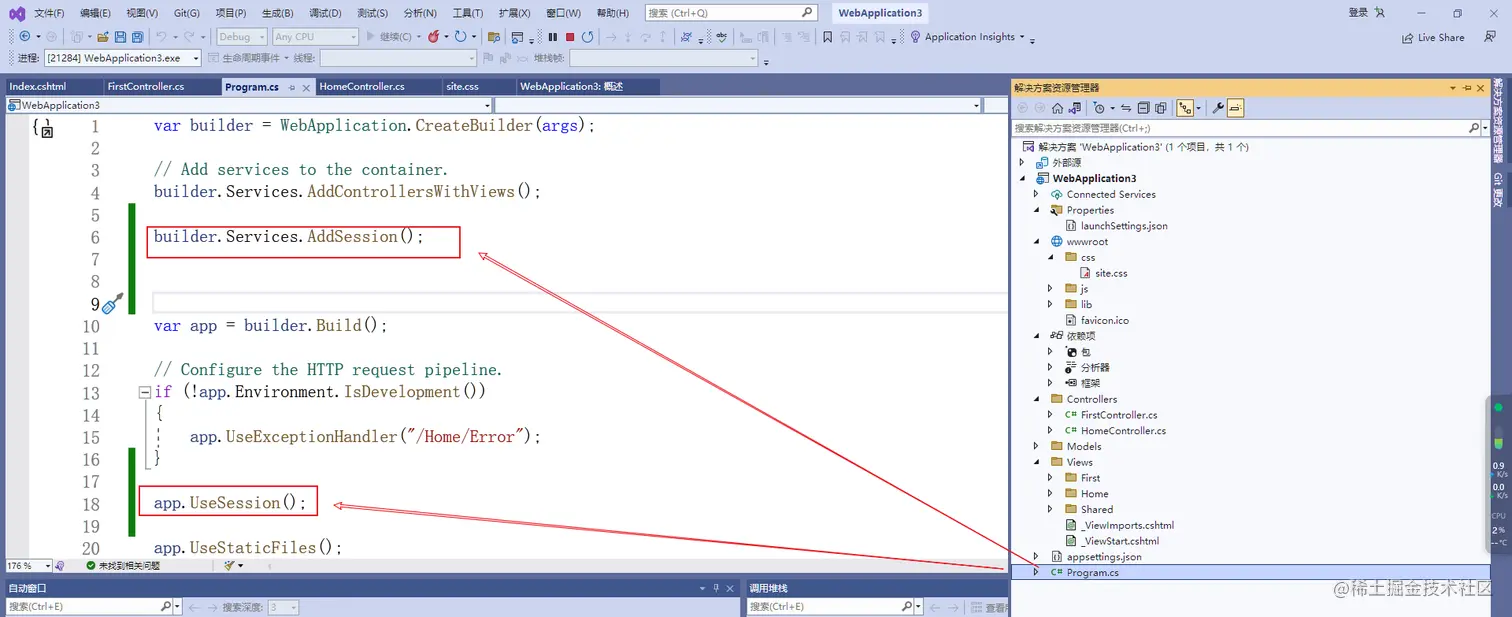
Task: Stop debugging with the red square icon
Action: click(x=570, y=37)
